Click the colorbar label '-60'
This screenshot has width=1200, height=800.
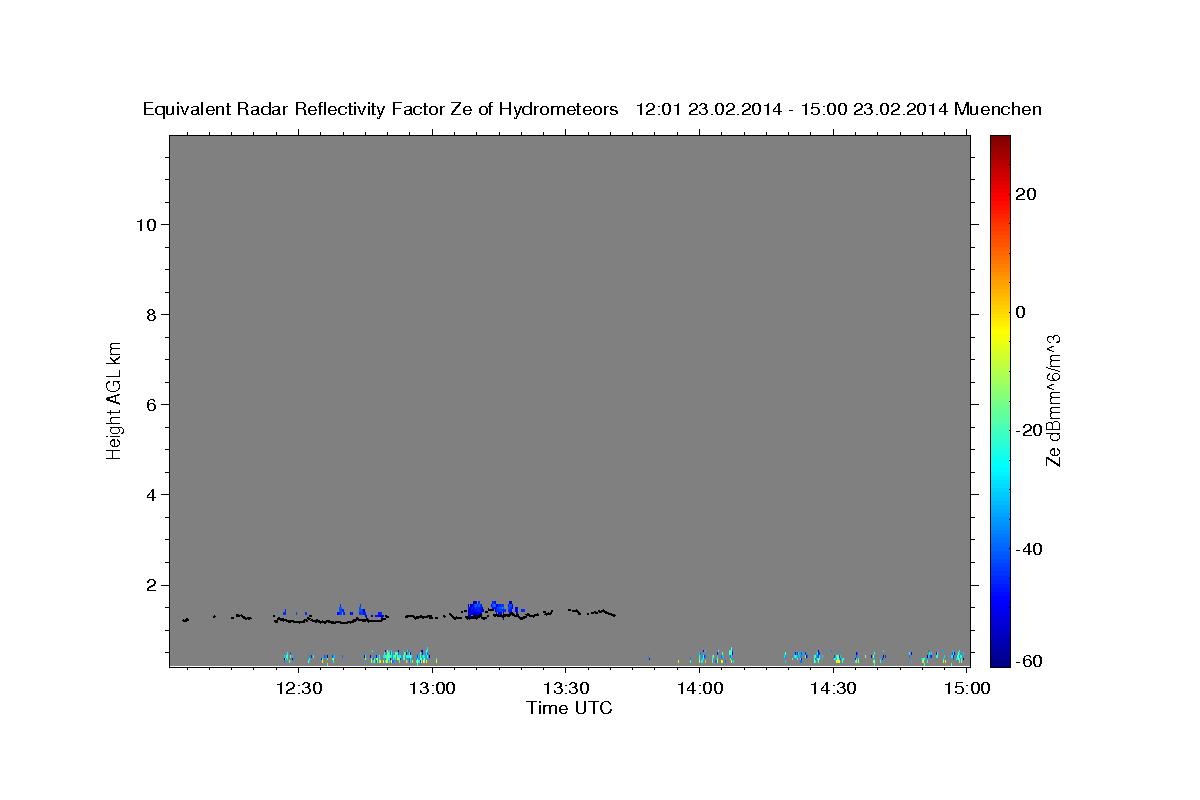tap(1029, 661)
